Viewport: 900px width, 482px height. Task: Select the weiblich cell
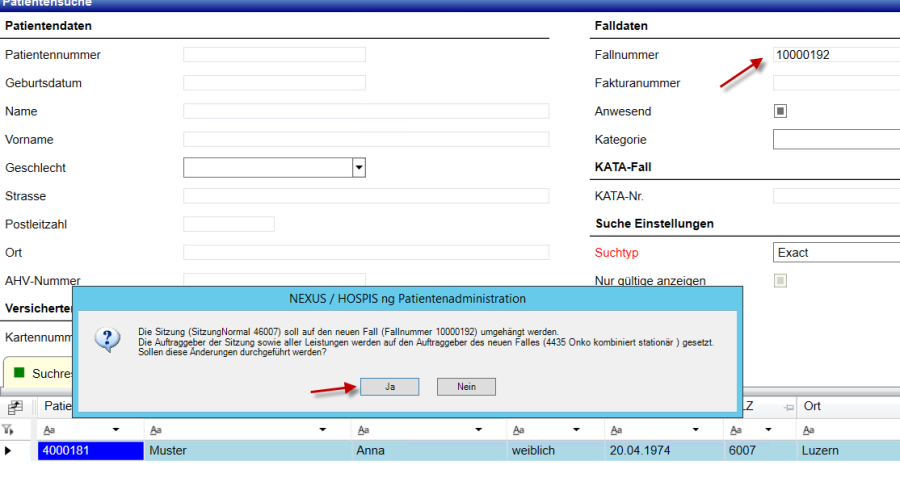pyautogui.click(x=556, y=450)
